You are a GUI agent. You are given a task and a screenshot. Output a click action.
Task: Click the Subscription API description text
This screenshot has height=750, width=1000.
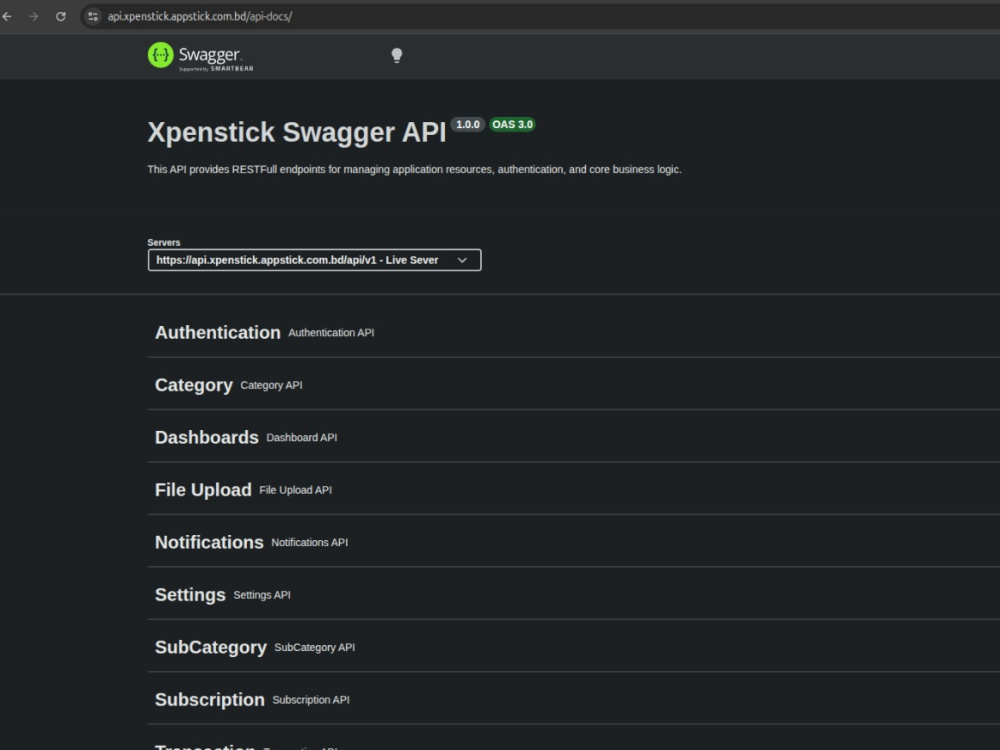pyautogui.click(x=311, y=700)
